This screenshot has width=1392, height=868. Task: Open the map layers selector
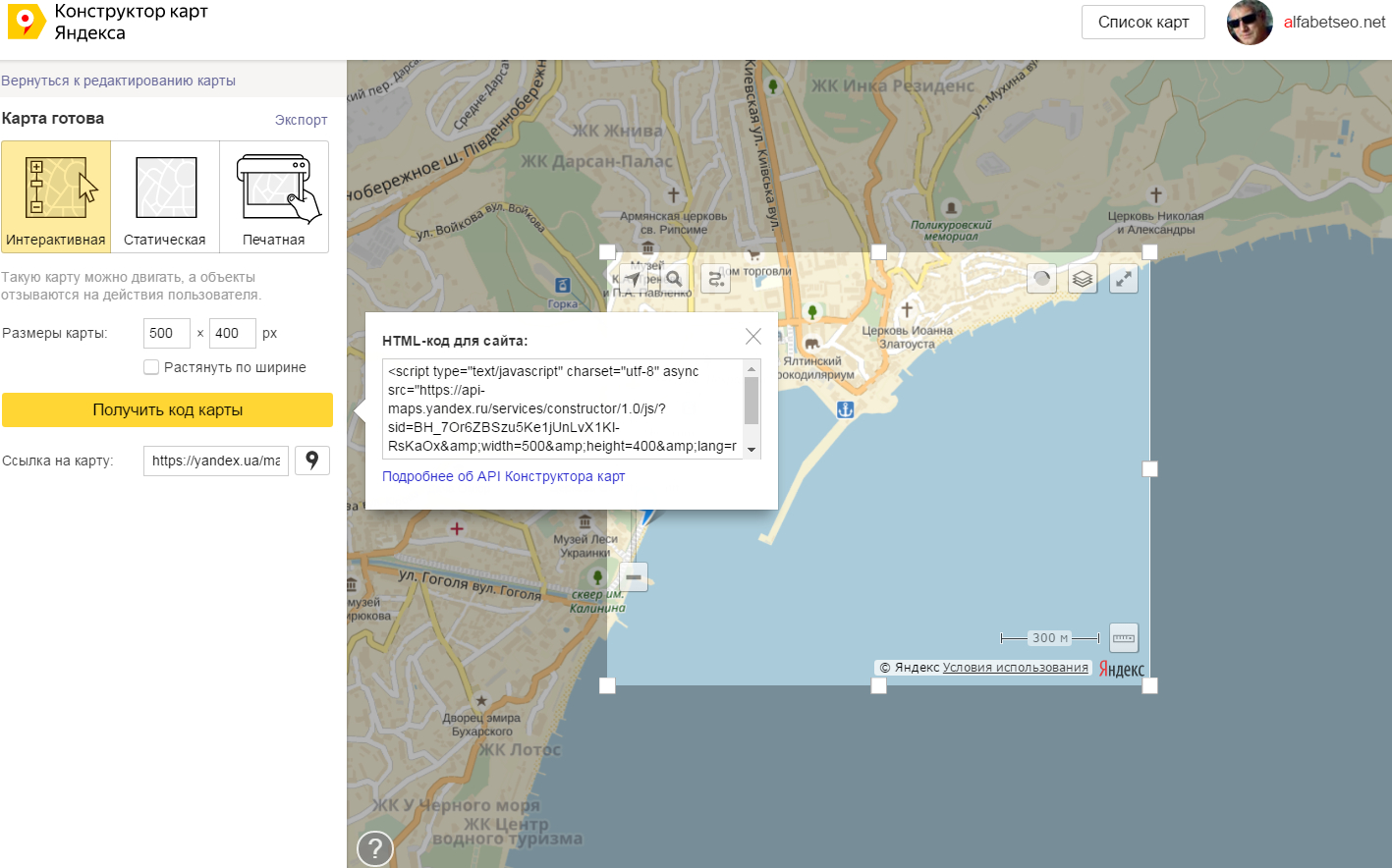coord(1083,279)
